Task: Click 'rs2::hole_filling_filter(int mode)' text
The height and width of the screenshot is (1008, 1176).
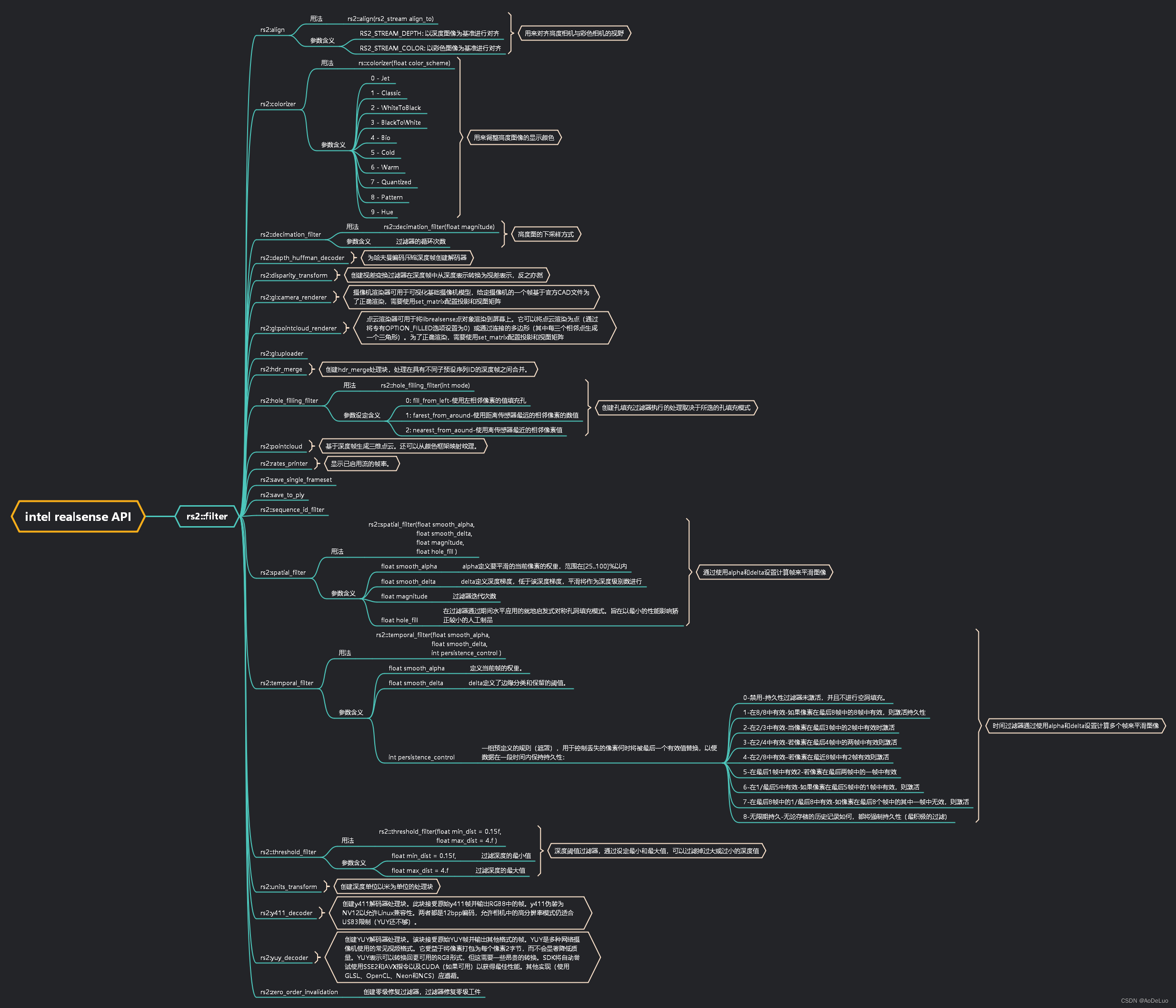Action: 426,385
